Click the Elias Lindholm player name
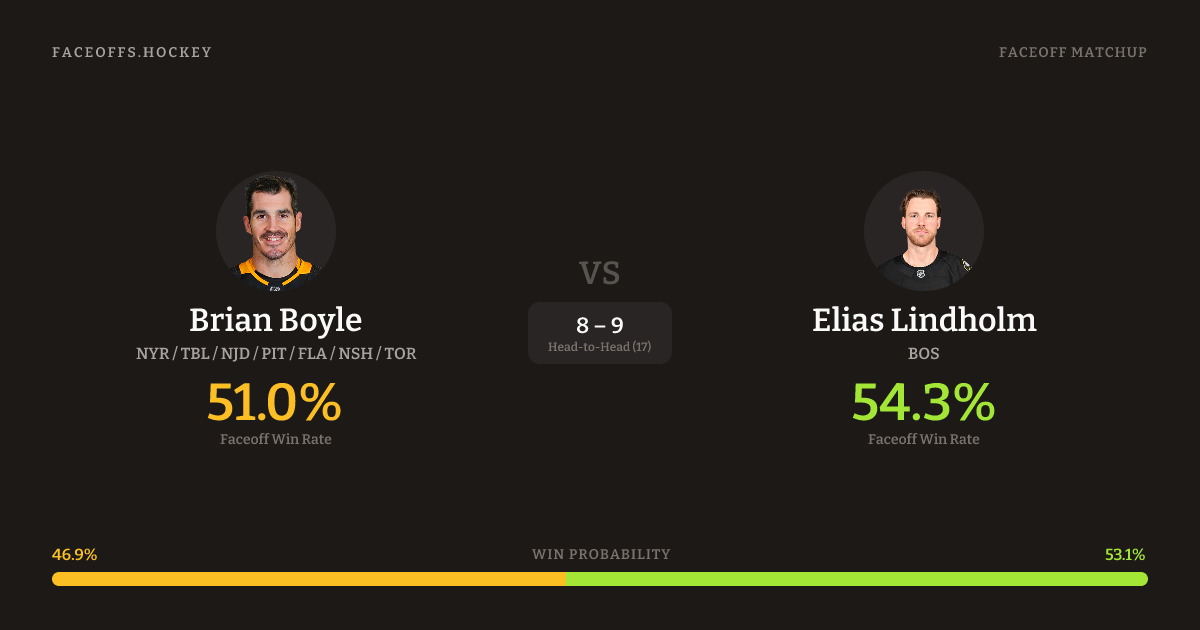The width and height of the screenshot is (1200, 630). coord(924,320)
